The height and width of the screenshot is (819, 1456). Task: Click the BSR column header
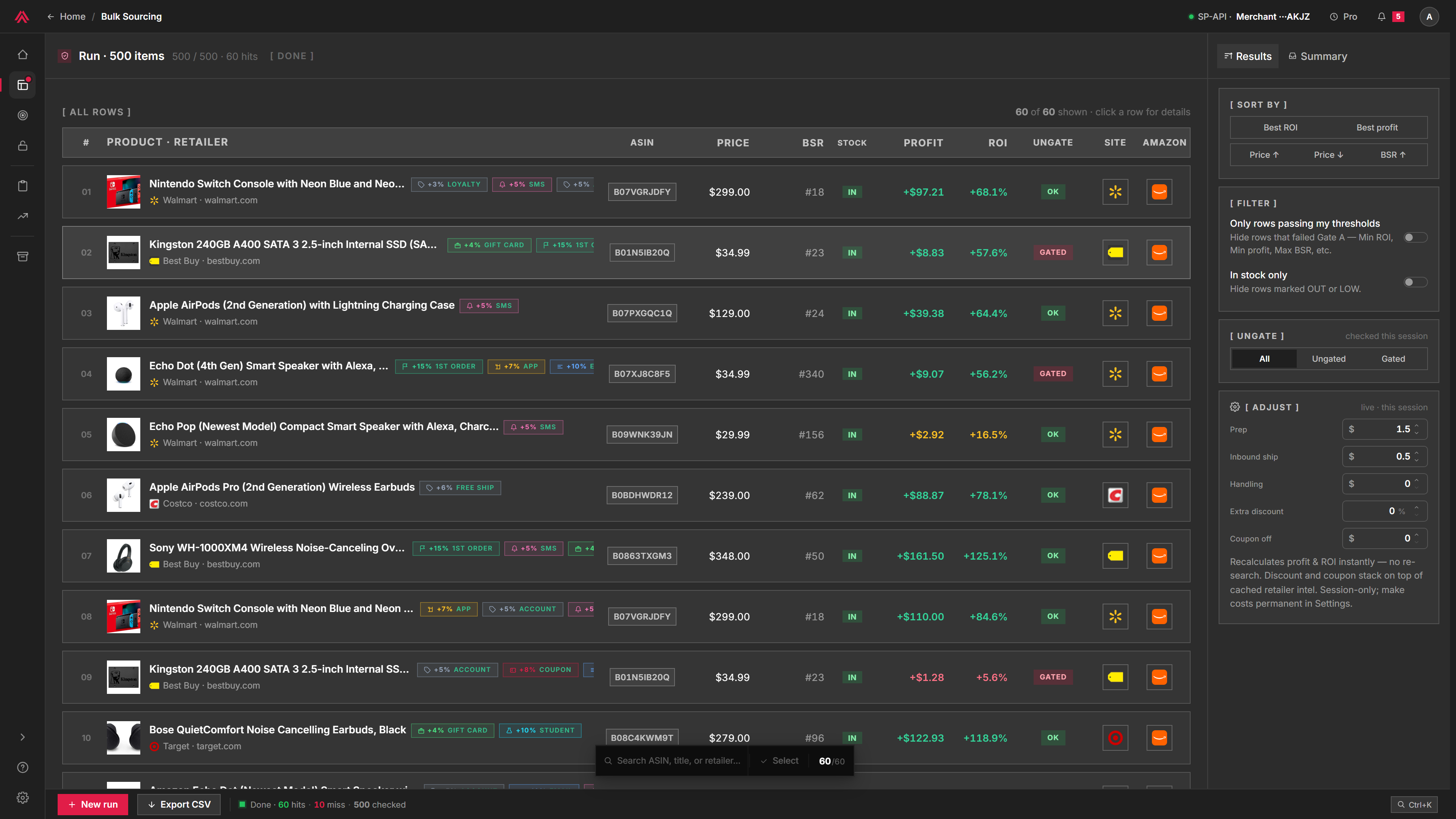coord(813,143)
